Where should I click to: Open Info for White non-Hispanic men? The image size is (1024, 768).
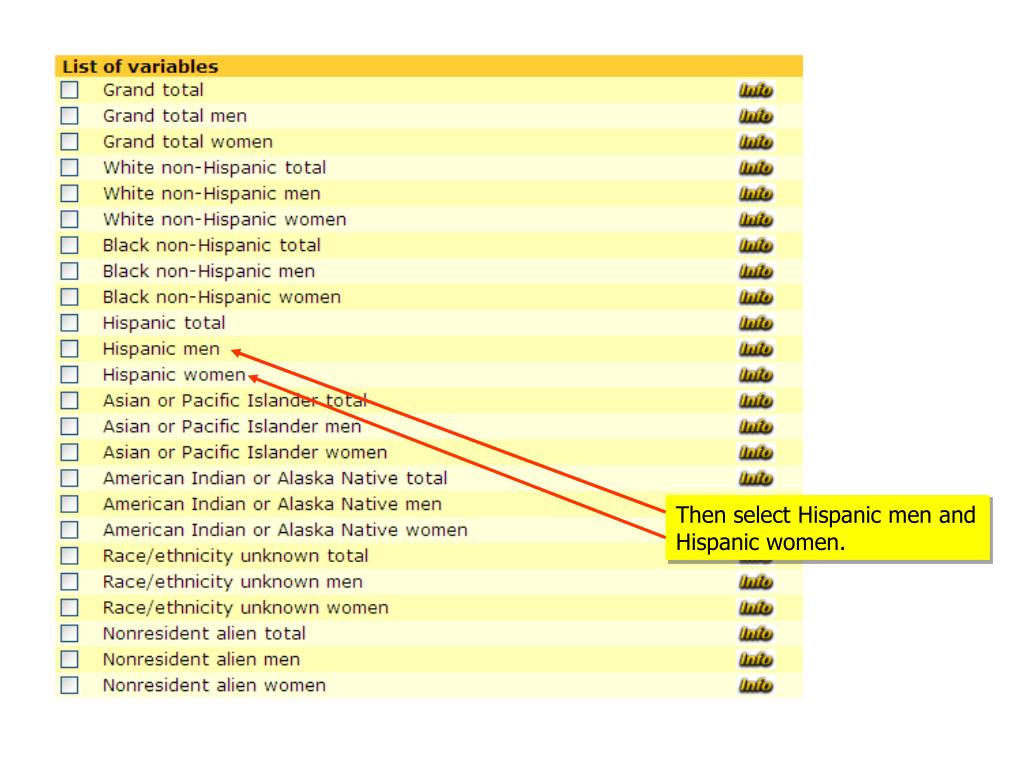point(756,194)
